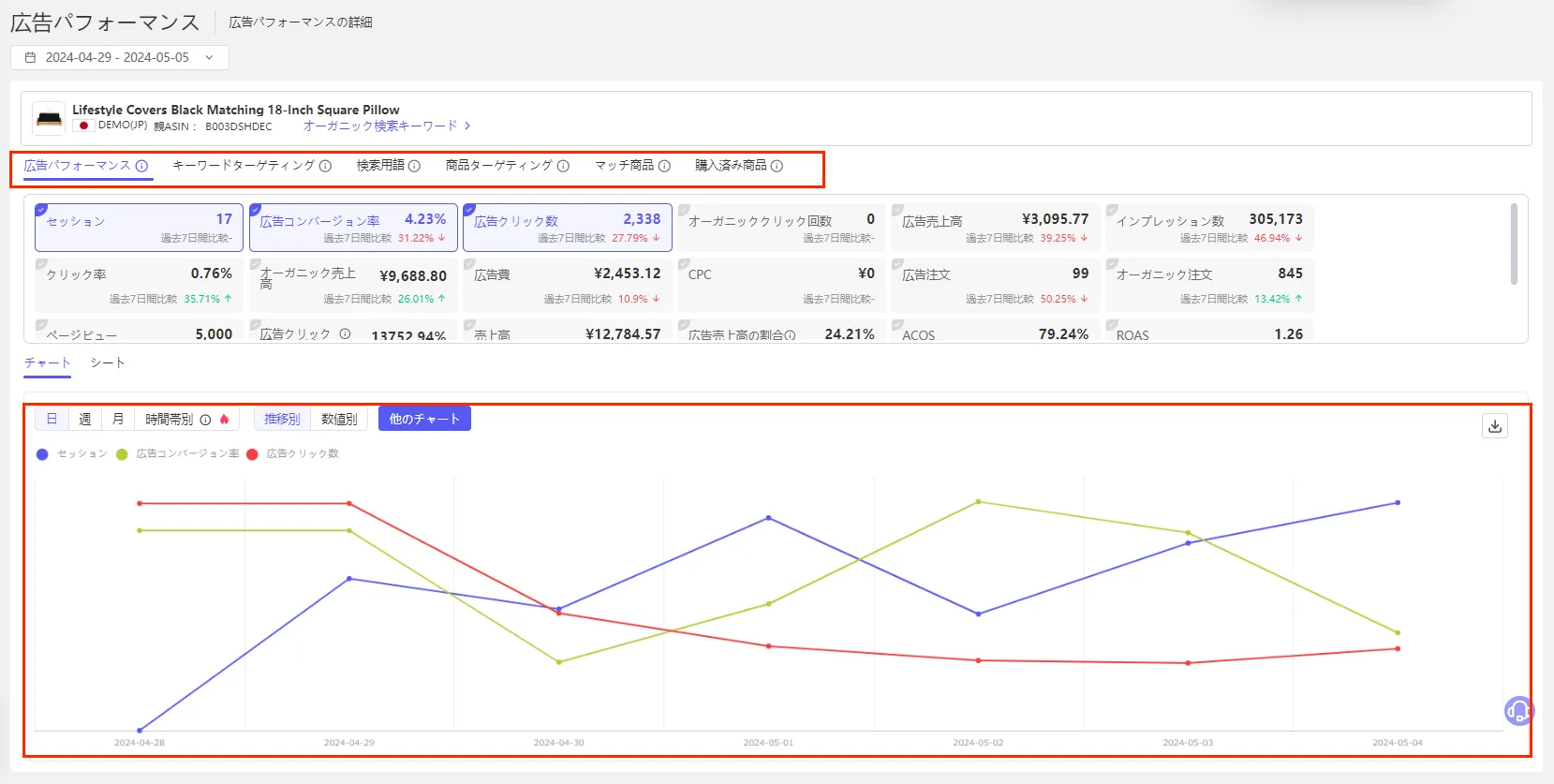The width and height of the screenshot is (1554, 784).
Task: Open the date range dropdown 2024-04-29 - 2024-05-05
Action: point(120,57)
